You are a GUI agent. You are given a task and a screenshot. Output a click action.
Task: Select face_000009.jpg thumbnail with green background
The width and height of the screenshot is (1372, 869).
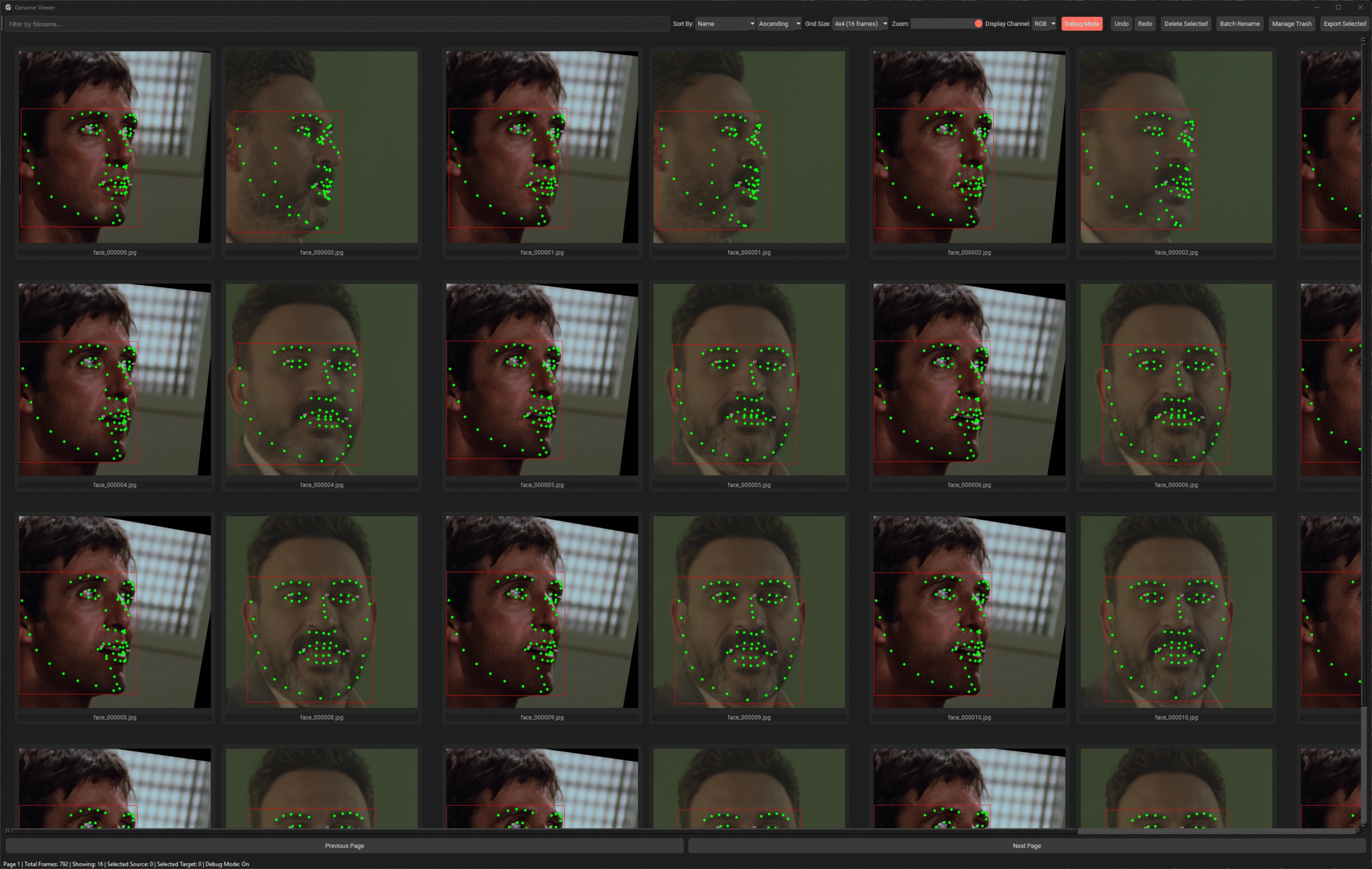[749, 612]
